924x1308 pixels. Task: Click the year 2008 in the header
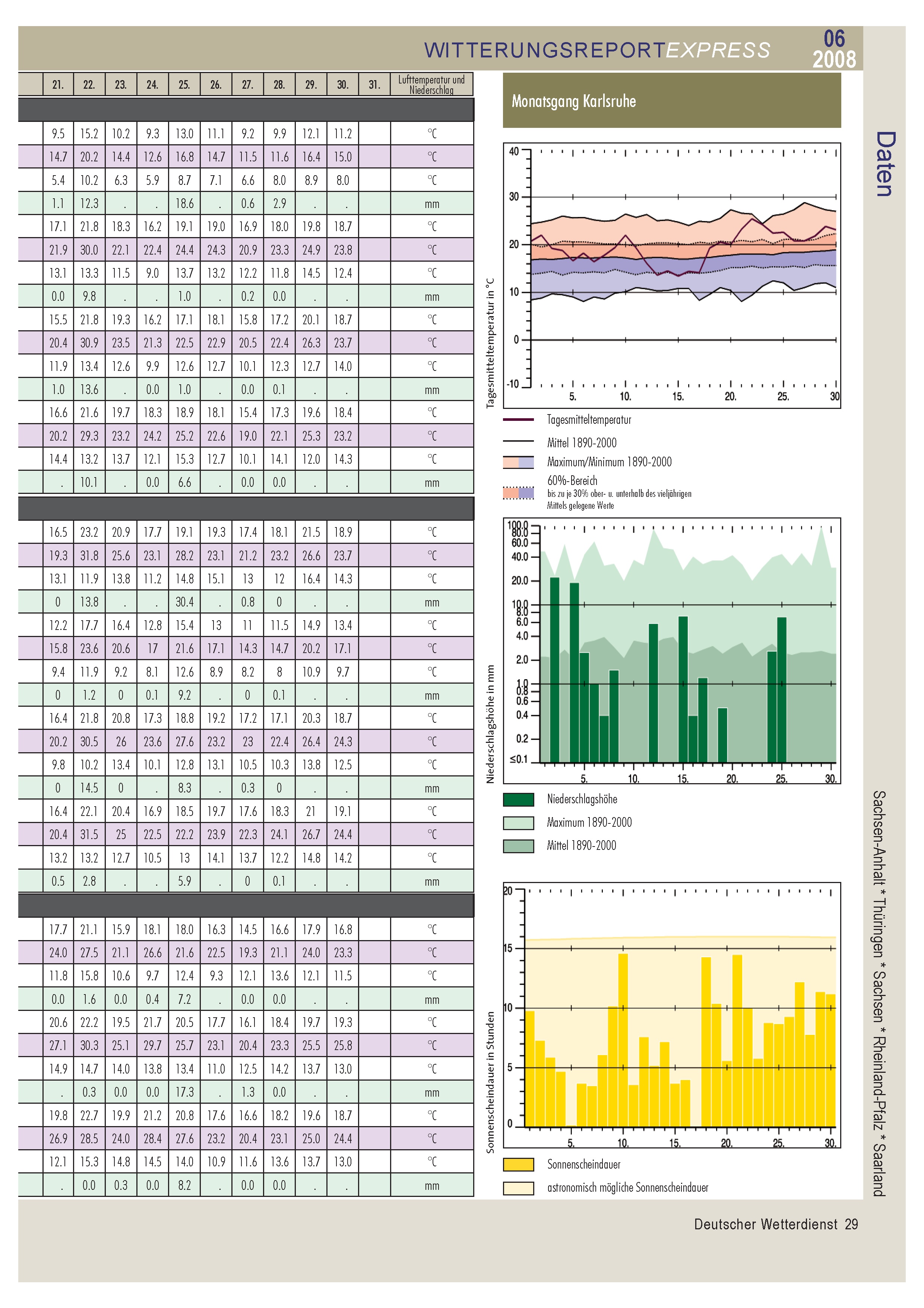click(x=834, y=59)
